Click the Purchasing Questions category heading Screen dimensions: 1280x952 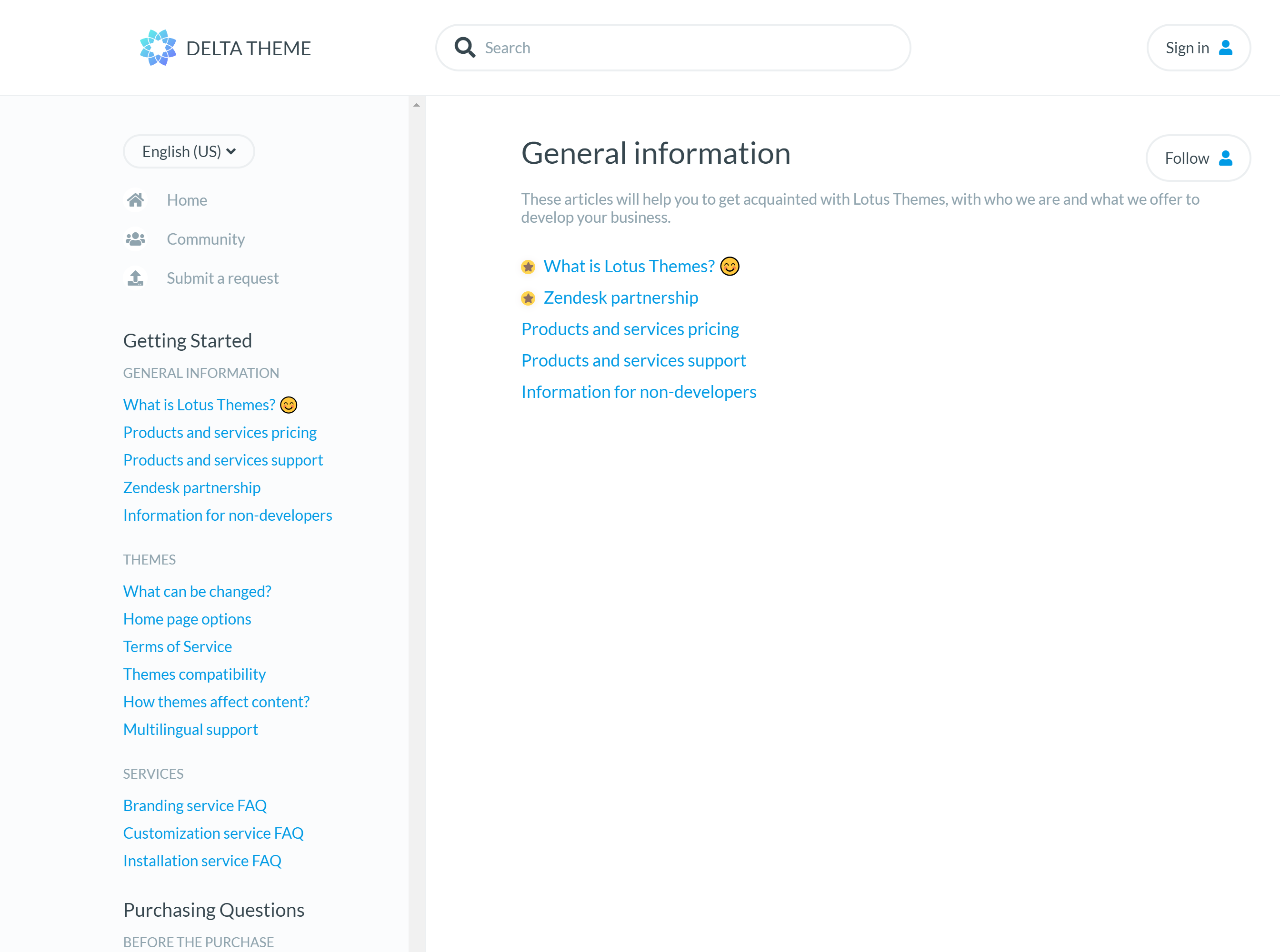[214, 910]
